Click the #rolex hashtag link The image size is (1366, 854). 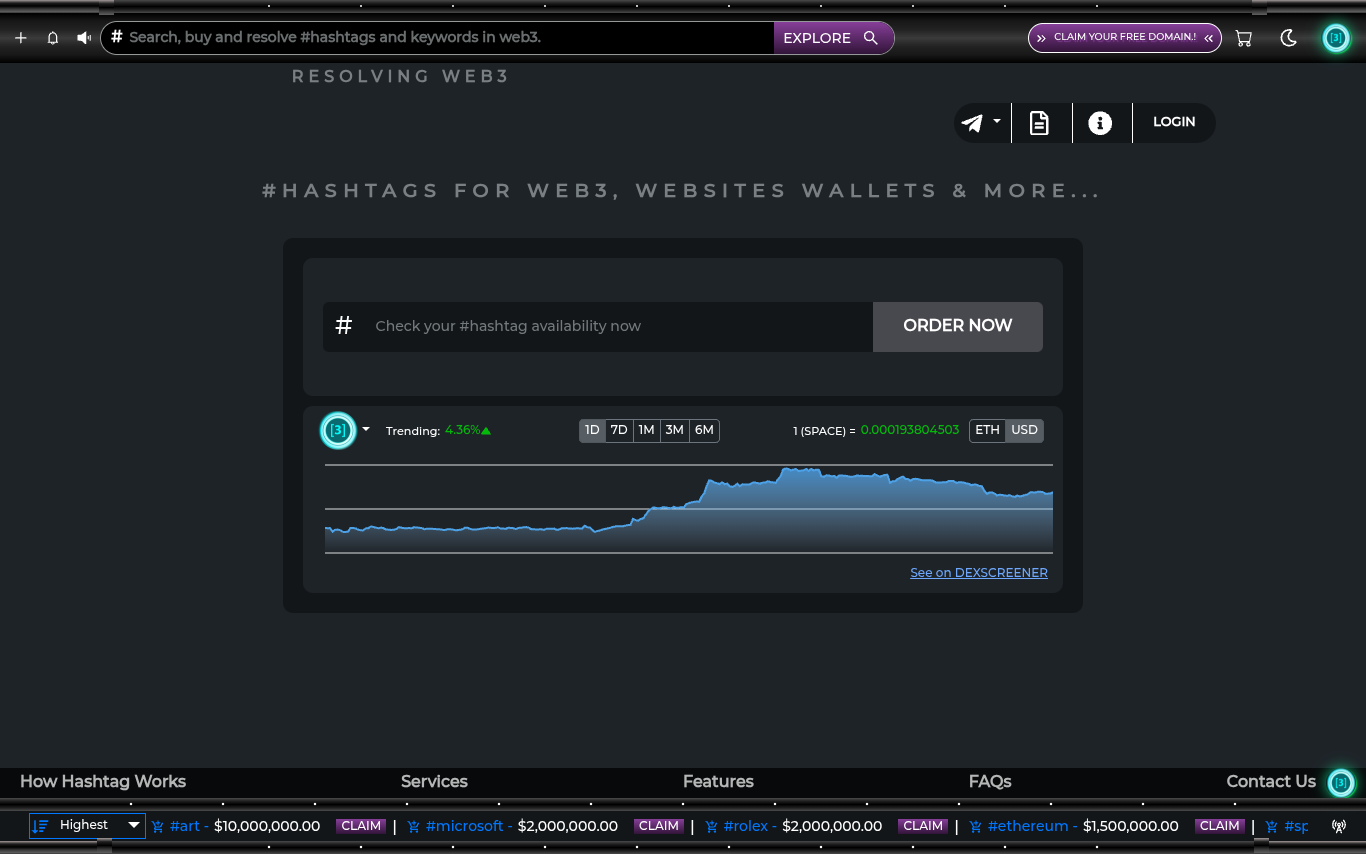point(745,826)
